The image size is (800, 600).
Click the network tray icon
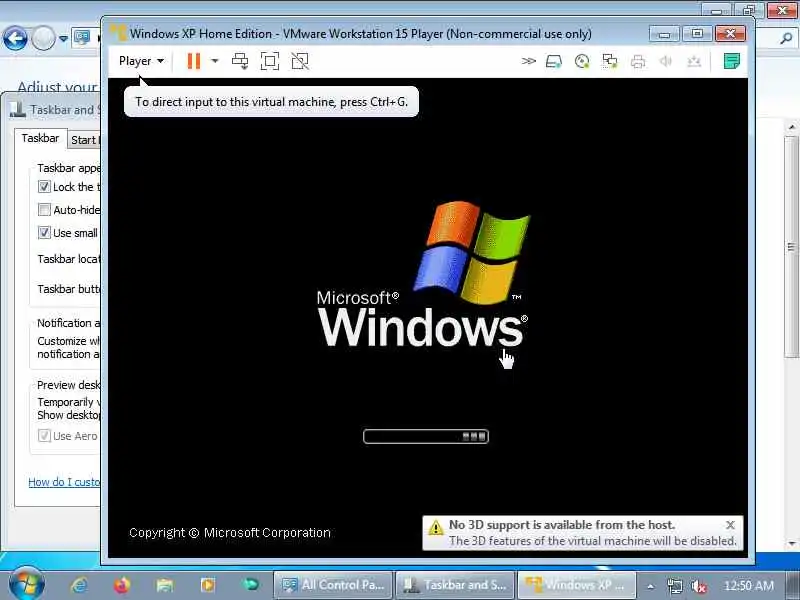tap(674, 586)
